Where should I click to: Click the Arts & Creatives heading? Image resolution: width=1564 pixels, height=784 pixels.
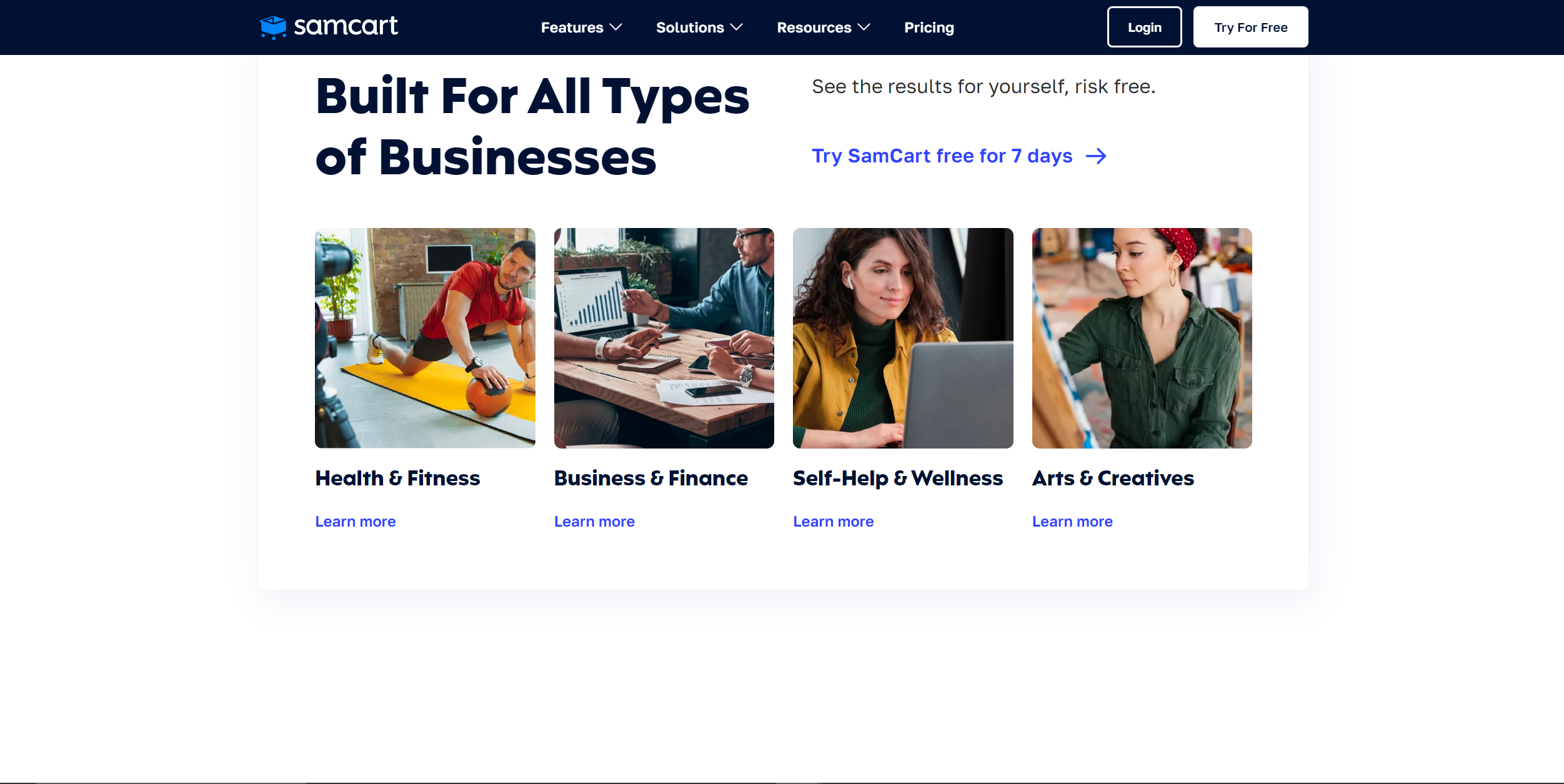coord(1113,479)
